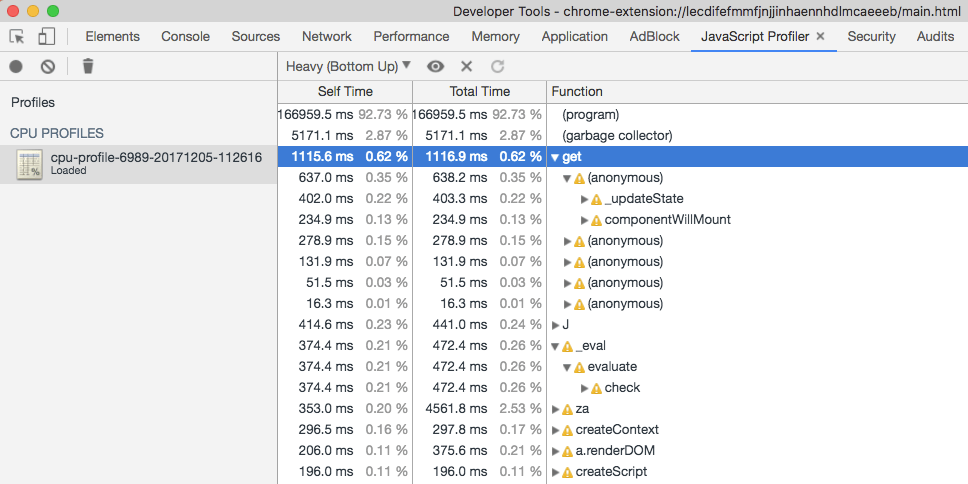This screenshot has height=484, width=968.
Task: Click warning icon beside evaluate
Action: click(579, 367)
